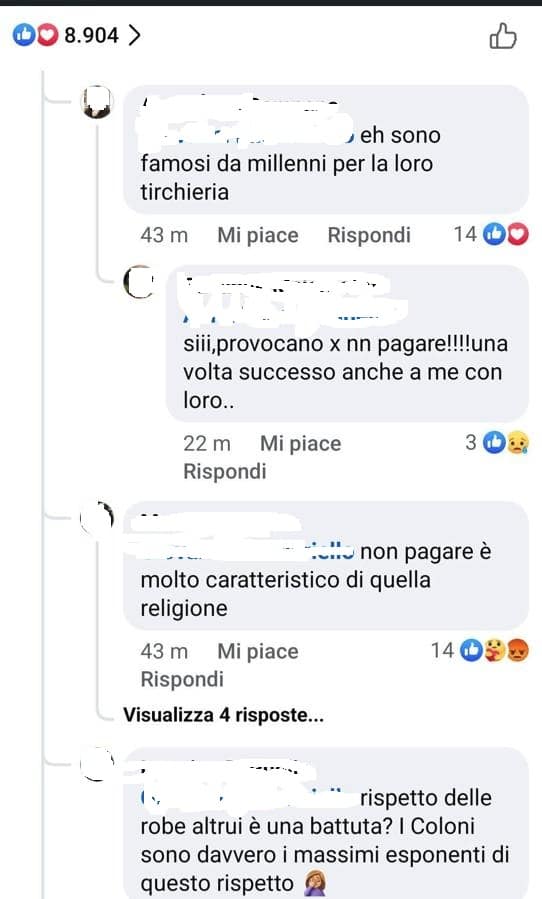Click Mi piace under the 'tirchieria' comment

(x=258, y=235)
